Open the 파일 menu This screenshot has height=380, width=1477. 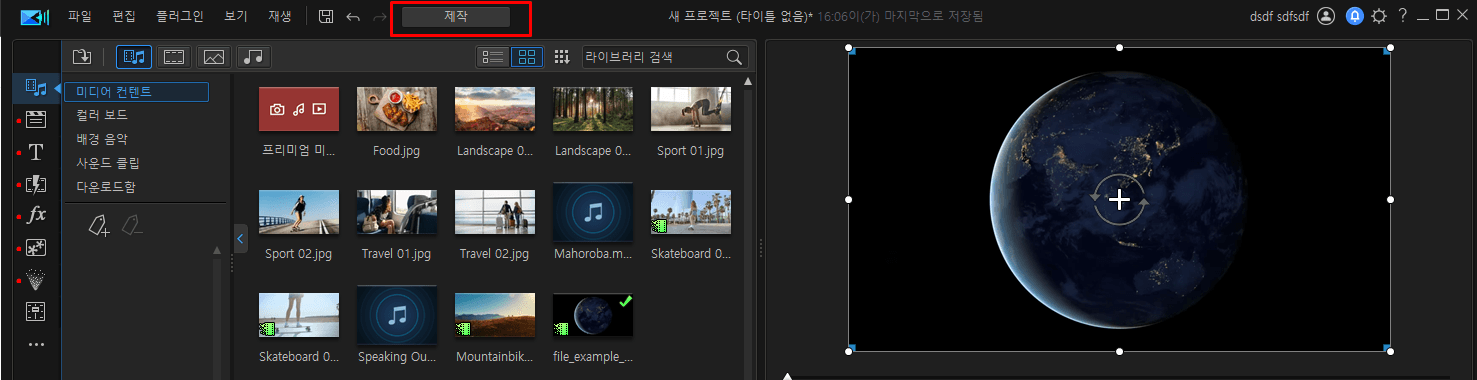[80, 16]
